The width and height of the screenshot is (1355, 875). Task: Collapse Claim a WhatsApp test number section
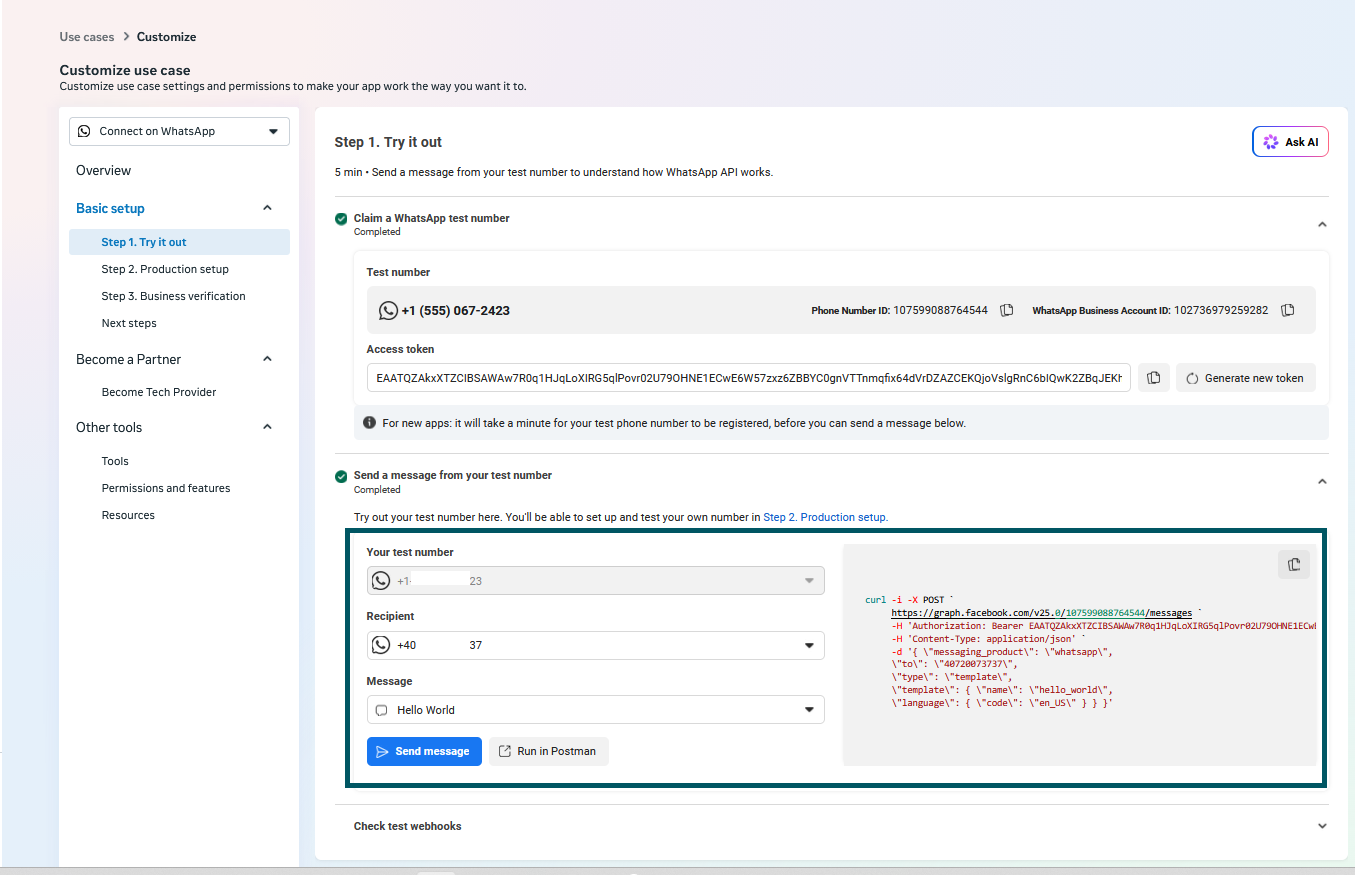[1322, 224]
